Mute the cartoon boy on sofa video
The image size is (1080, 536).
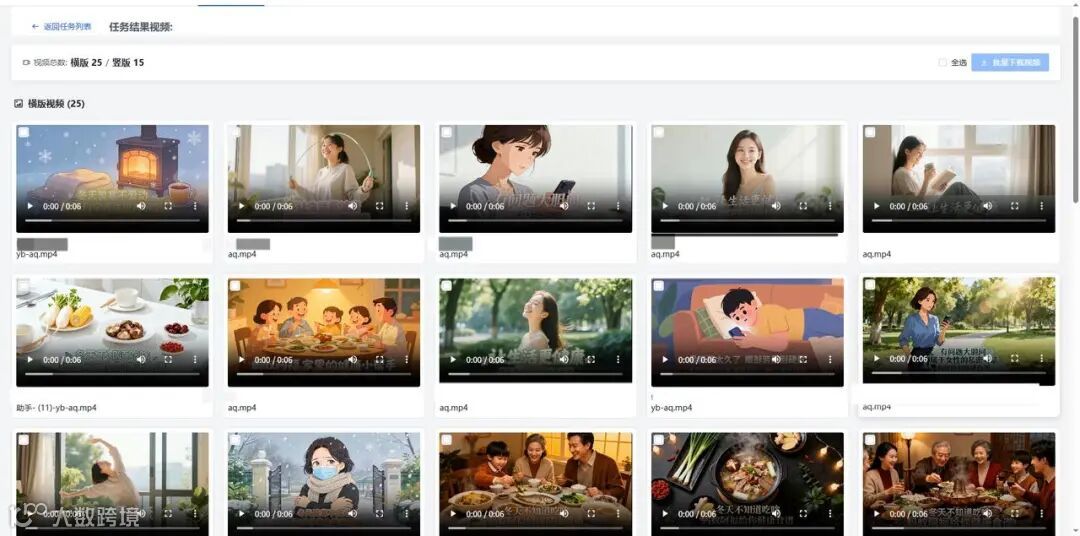point(776,360)
